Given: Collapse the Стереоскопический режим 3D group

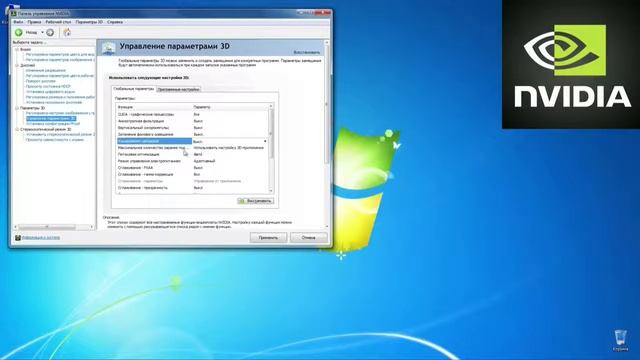Looking at the screenshot, I should pos(17,129).
